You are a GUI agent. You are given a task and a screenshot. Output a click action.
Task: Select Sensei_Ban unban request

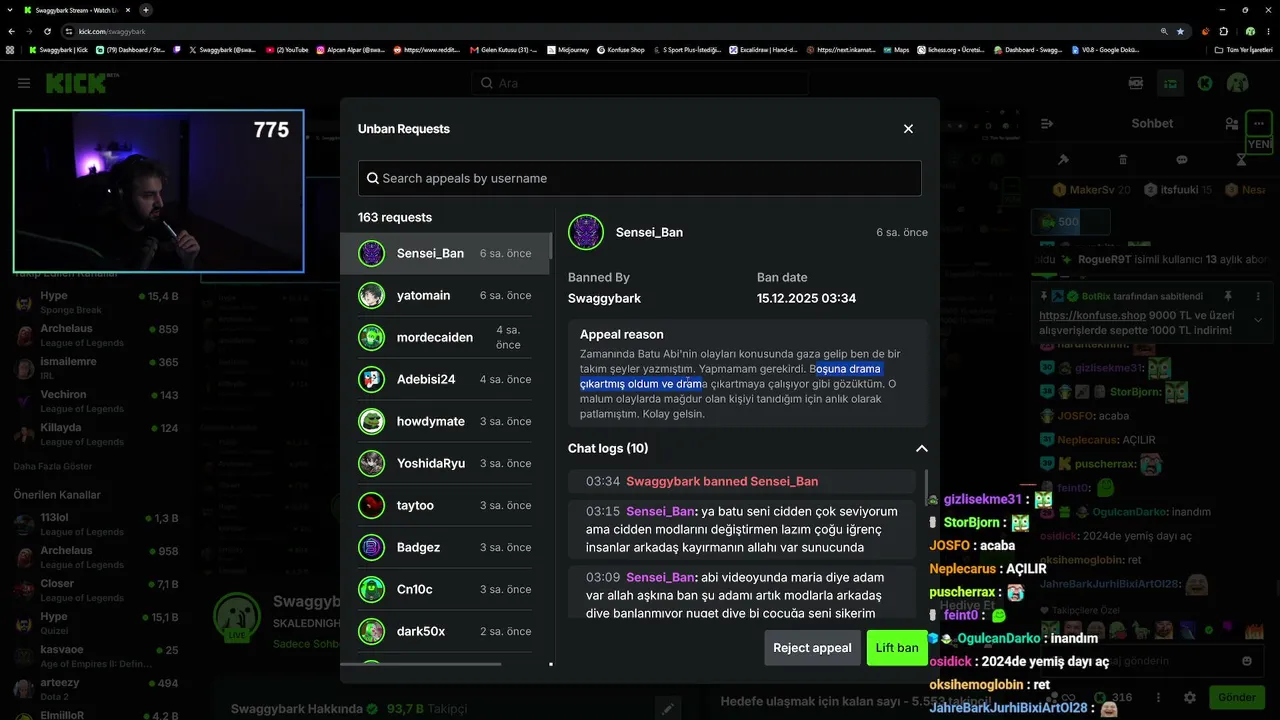click(x=445, y=254)
